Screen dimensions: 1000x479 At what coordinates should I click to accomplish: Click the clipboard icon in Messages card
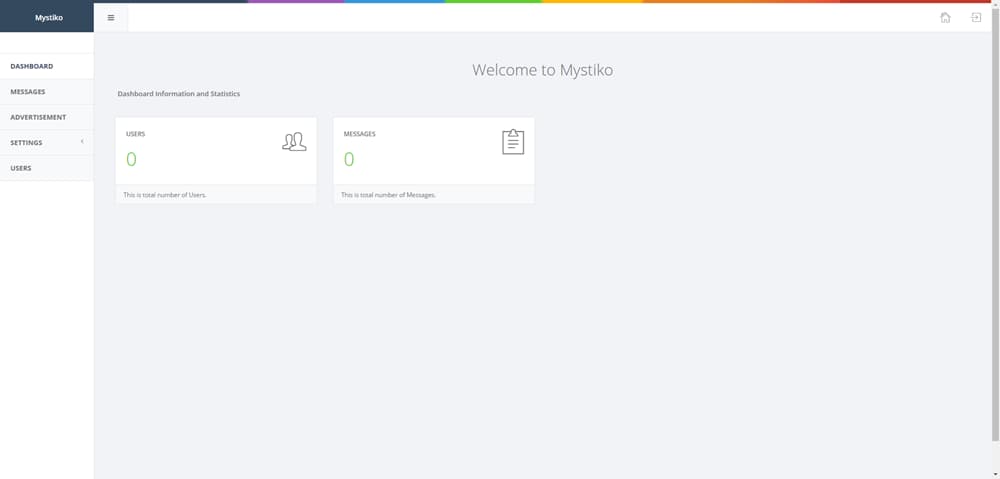tap(512, 142)
